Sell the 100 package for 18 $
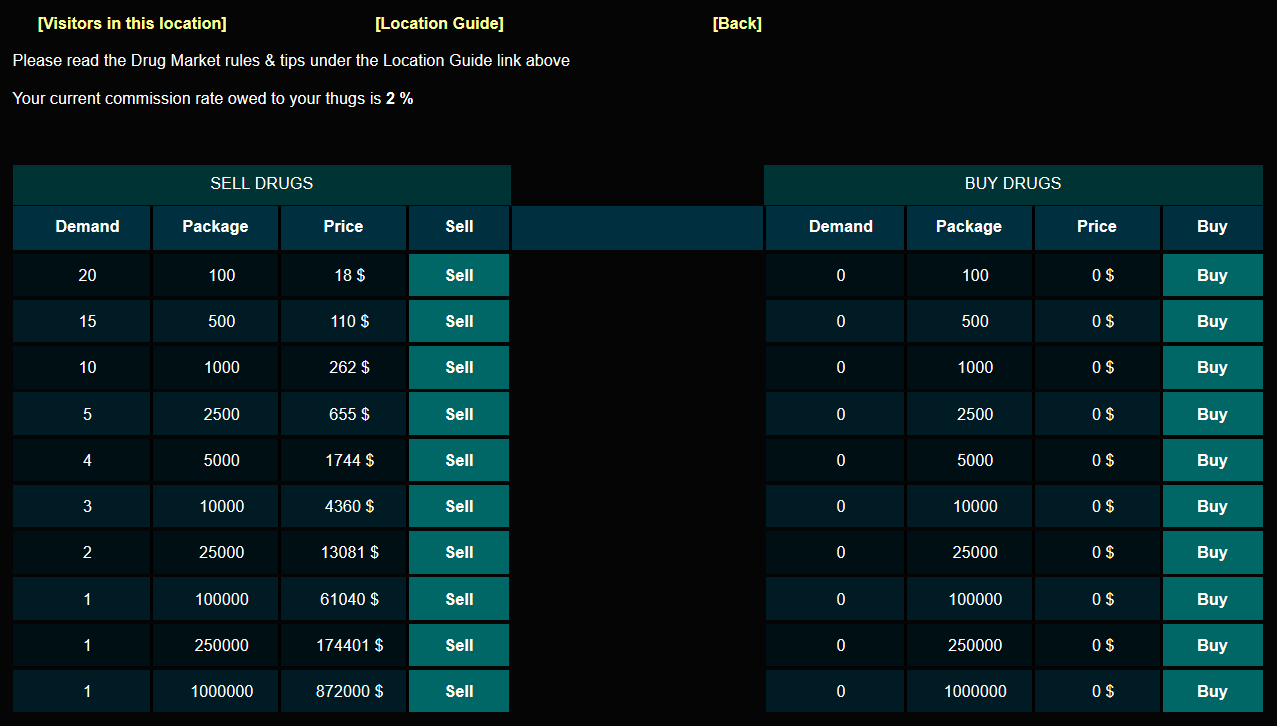The width and height of the screenshot is (1277, 726). (459, 275)
